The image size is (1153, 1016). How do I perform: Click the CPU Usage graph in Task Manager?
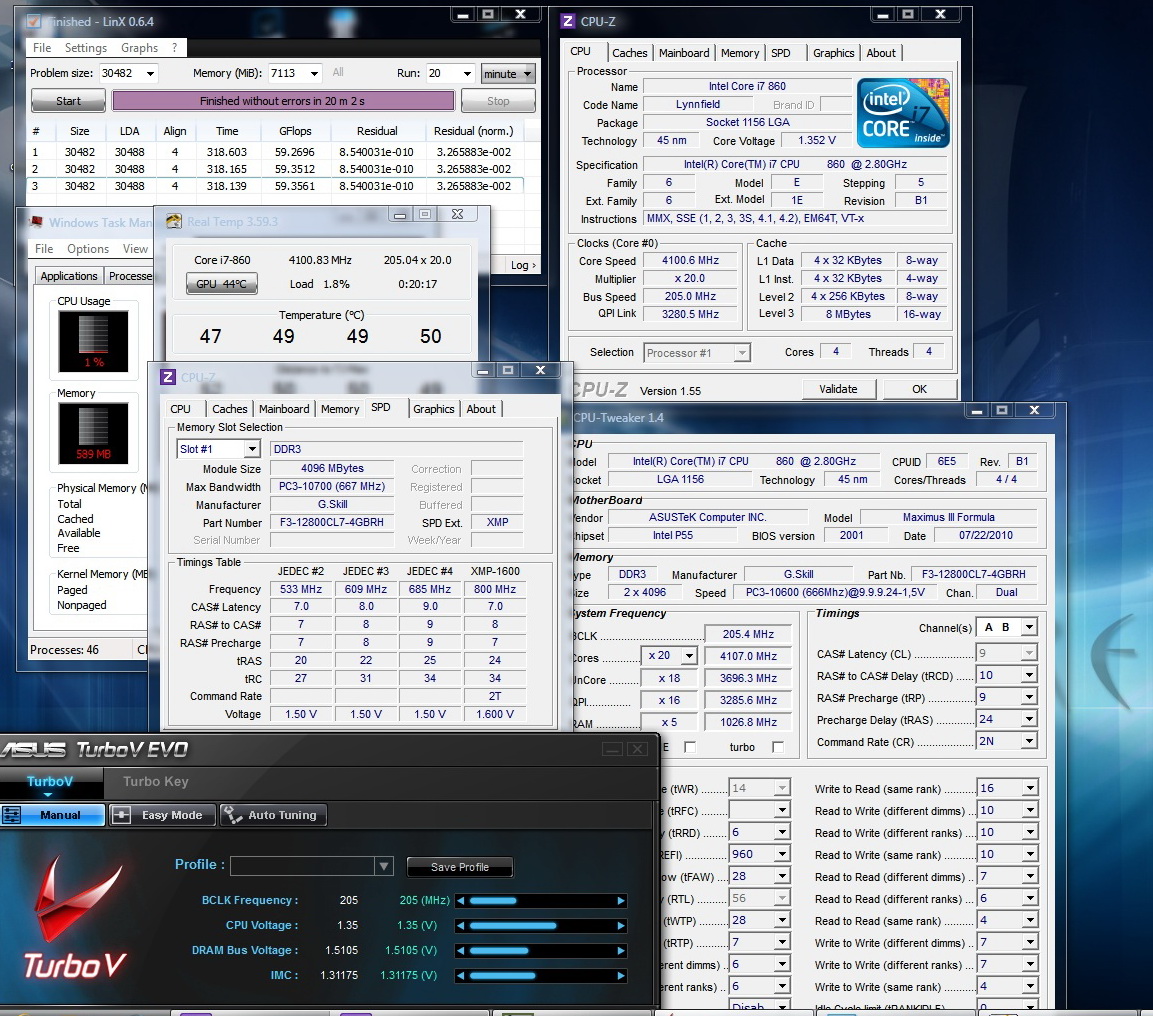(93, 341)
